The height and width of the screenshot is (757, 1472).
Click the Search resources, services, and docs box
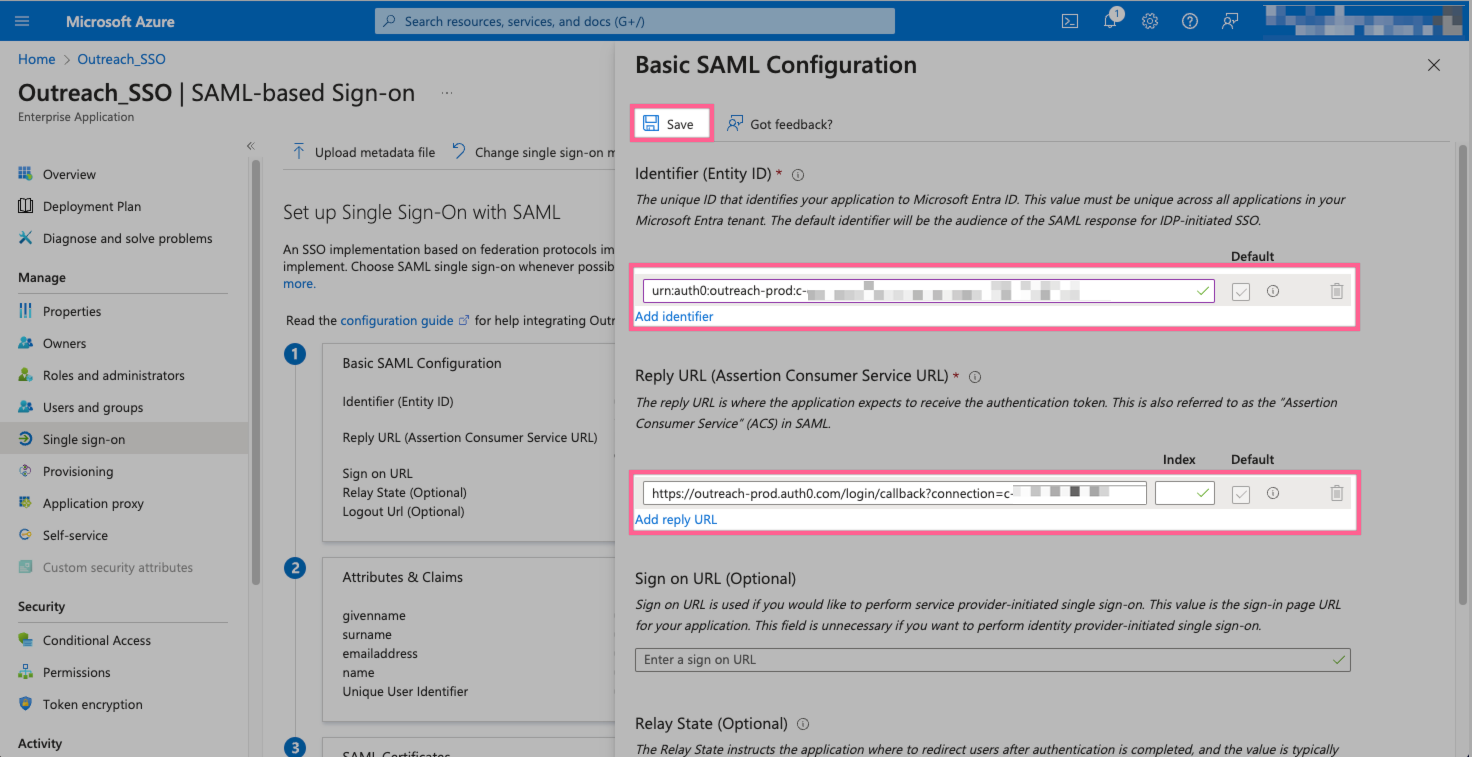635,21
